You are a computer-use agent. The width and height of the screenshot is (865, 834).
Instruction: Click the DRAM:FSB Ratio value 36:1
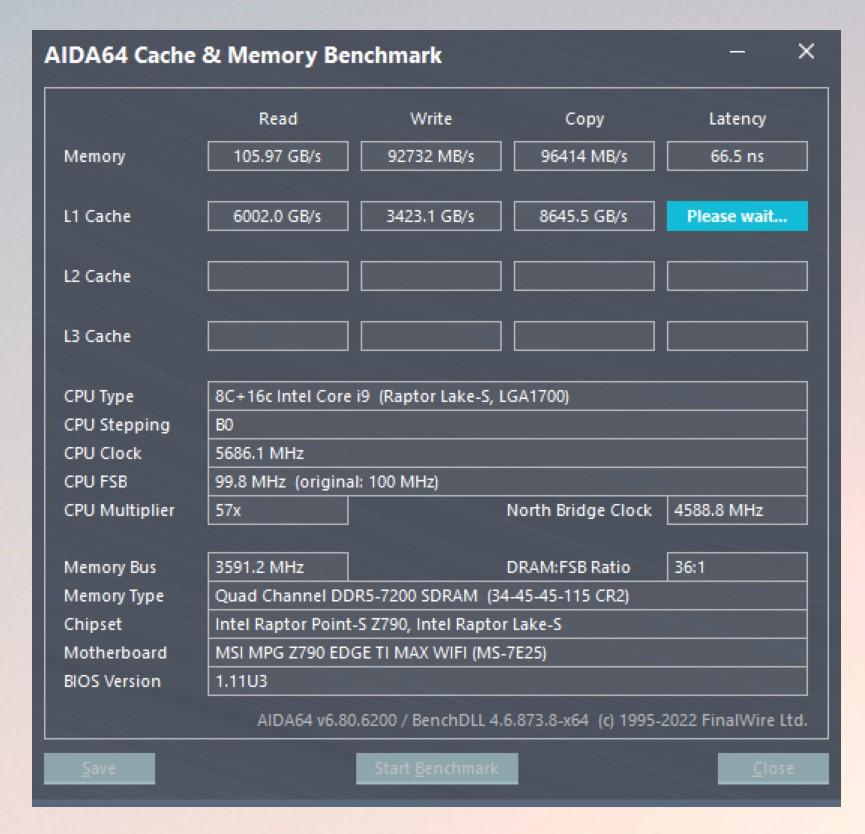point(737,567)
